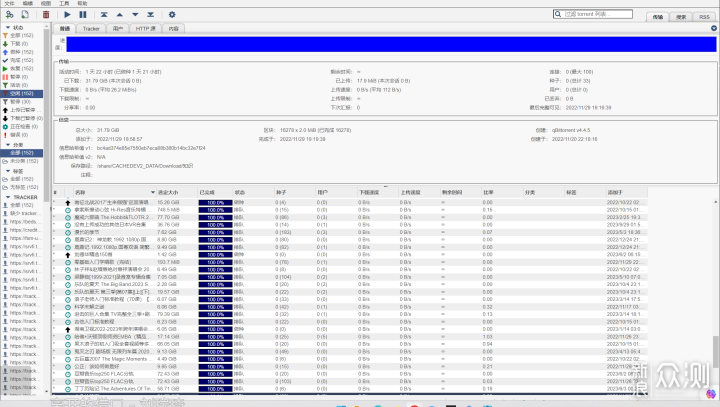Click the pause toolbar icon
Image resolution: width=720 pixels, height=407 pixels.
pyautogui.click(x=83, y=15)
